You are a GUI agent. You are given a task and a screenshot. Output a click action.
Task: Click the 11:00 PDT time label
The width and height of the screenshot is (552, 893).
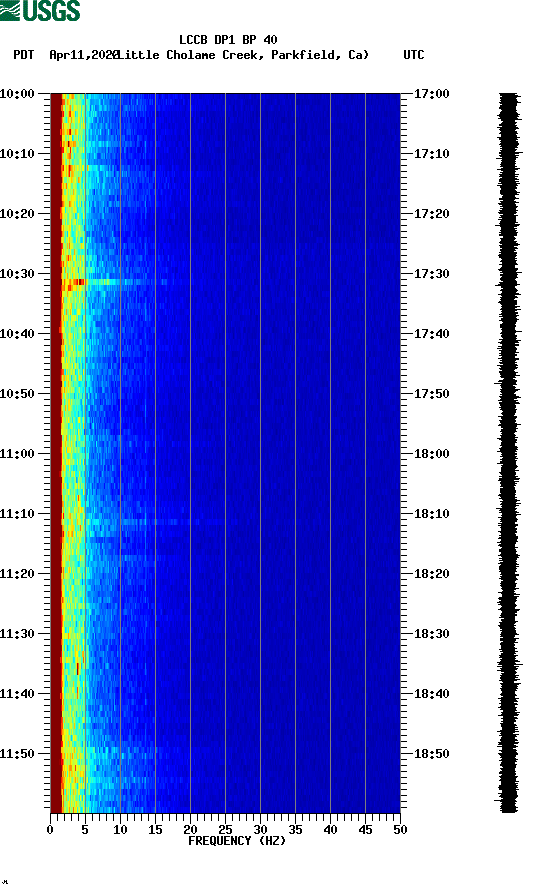[x=17, y=453]
